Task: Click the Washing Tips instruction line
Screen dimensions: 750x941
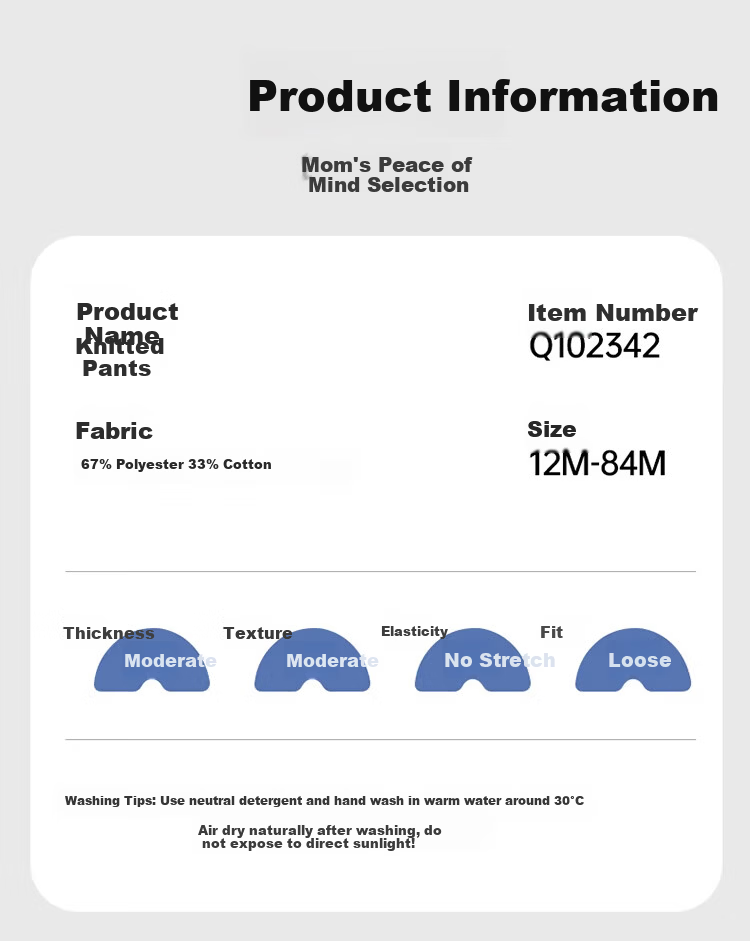Action: [324, 801]
